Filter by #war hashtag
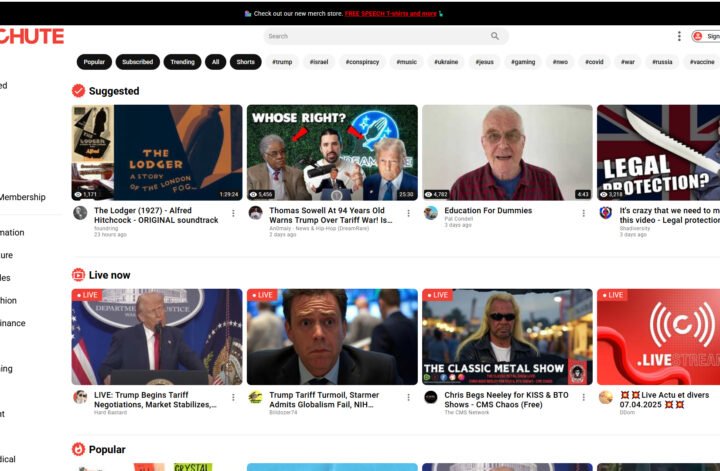 [628, 62]
